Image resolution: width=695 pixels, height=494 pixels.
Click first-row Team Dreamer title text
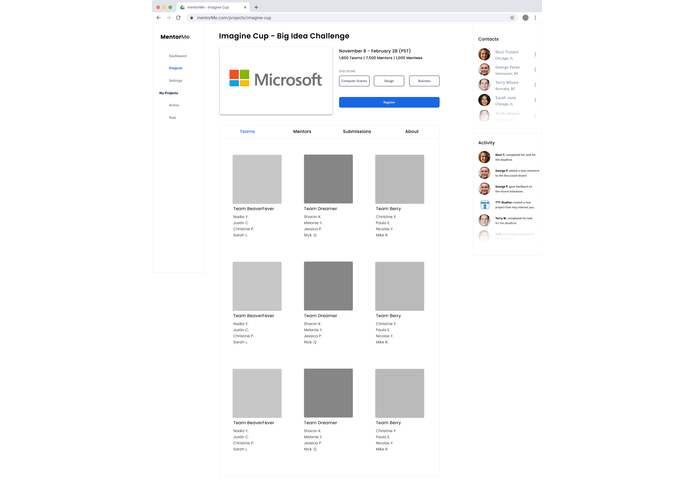tap(320, 209)
